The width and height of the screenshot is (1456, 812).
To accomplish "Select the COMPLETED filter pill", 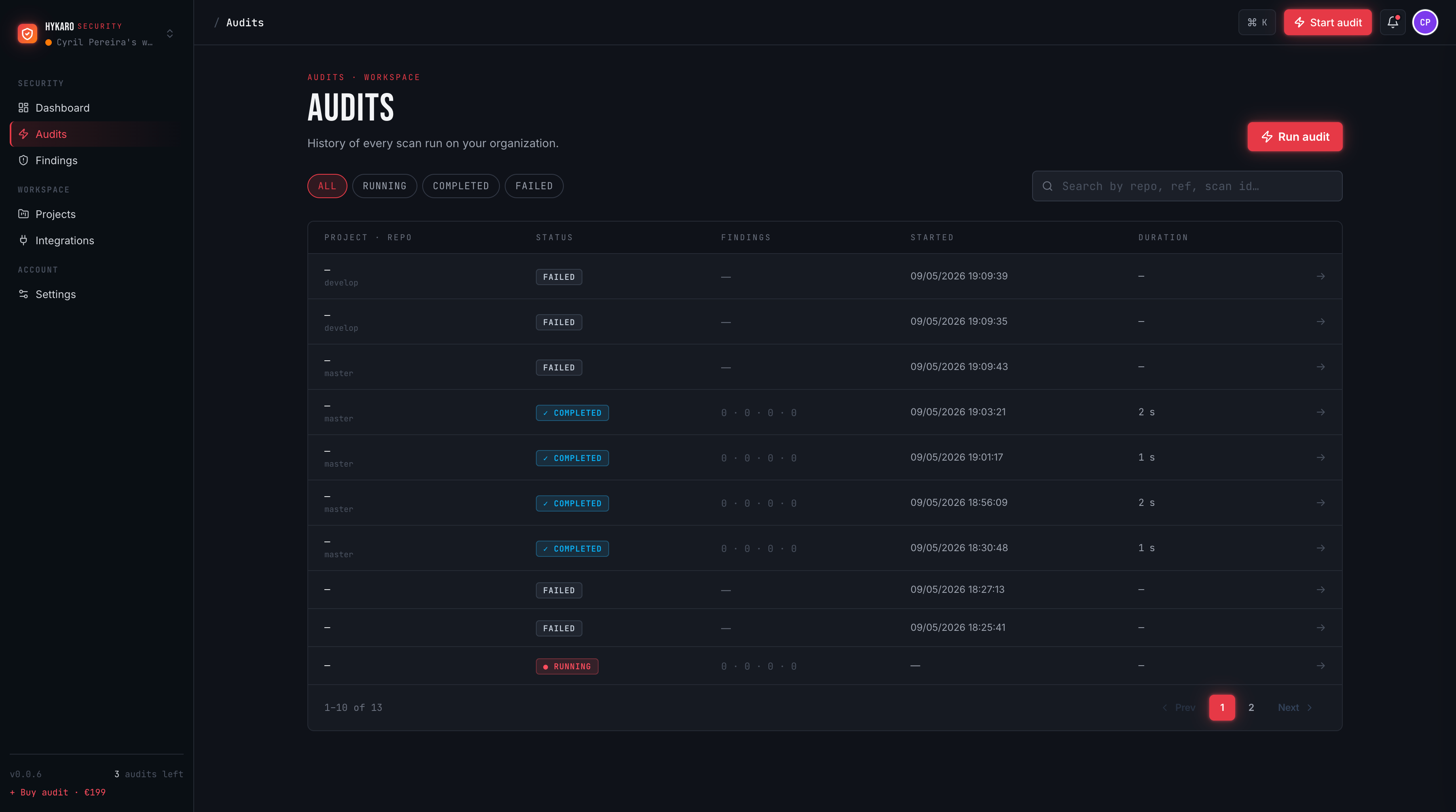I will [x=461, y=186].
